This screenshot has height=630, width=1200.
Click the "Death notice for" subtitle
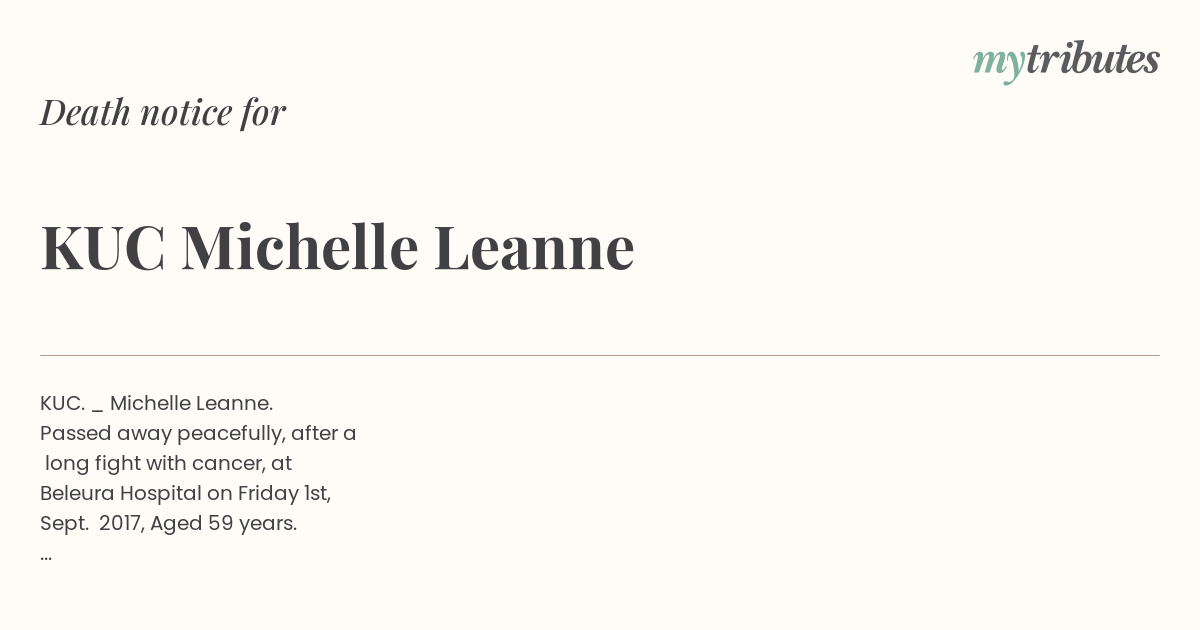tap(163, 112)
